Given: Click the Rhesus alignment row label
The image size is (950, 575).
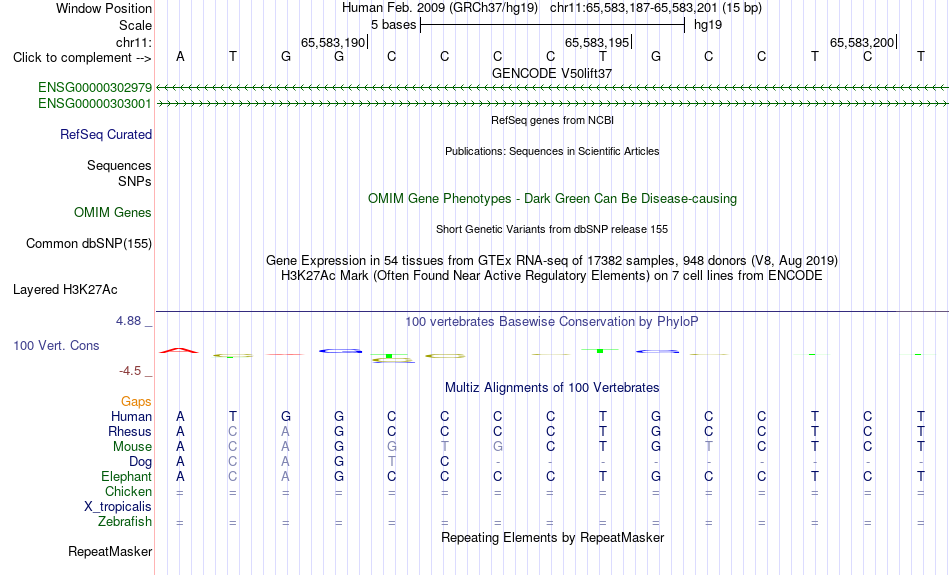Looking at the screenshot, I should 130,432.
